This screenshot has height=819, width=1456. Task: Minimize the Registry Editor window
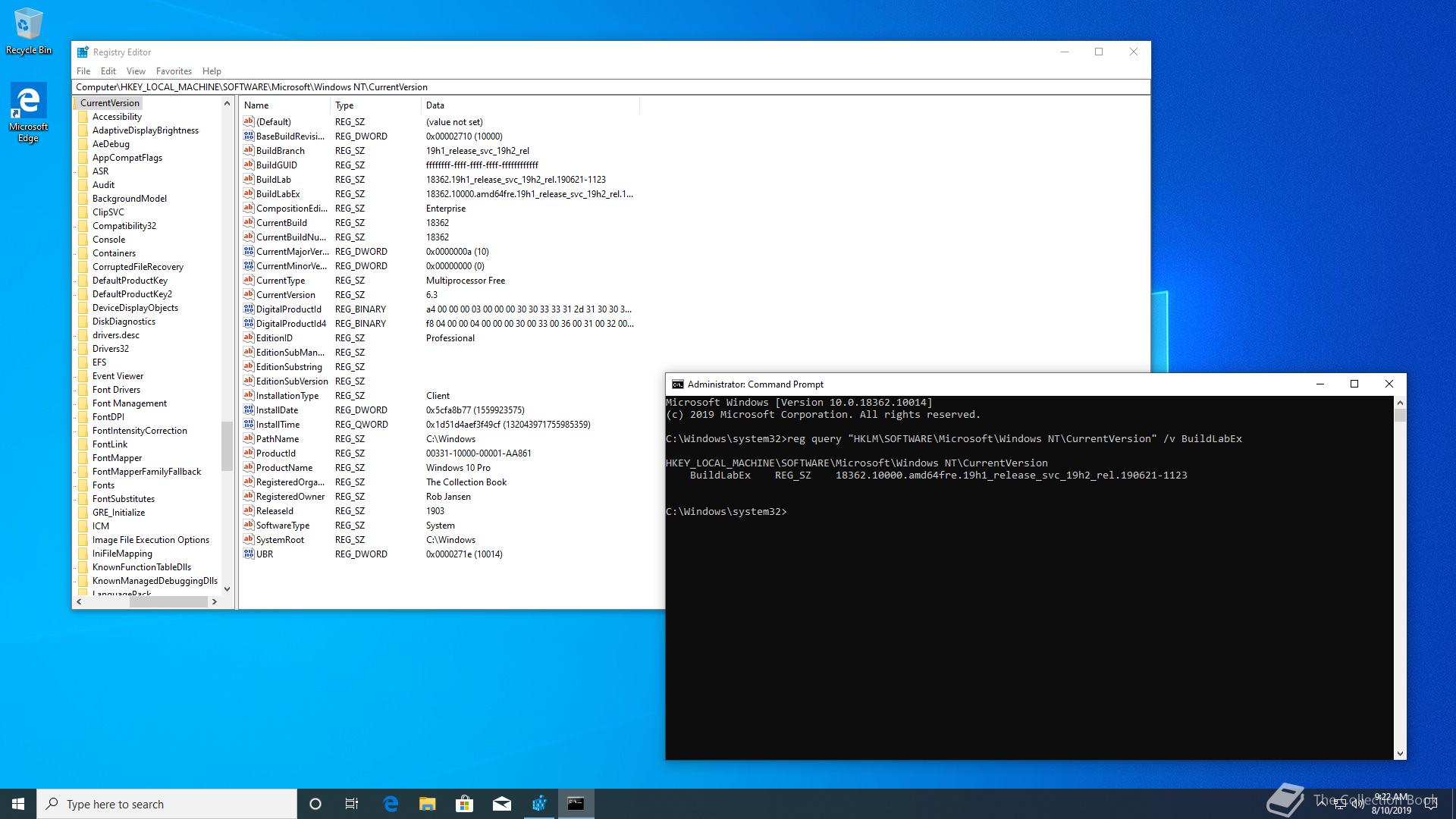[1065, 52]
